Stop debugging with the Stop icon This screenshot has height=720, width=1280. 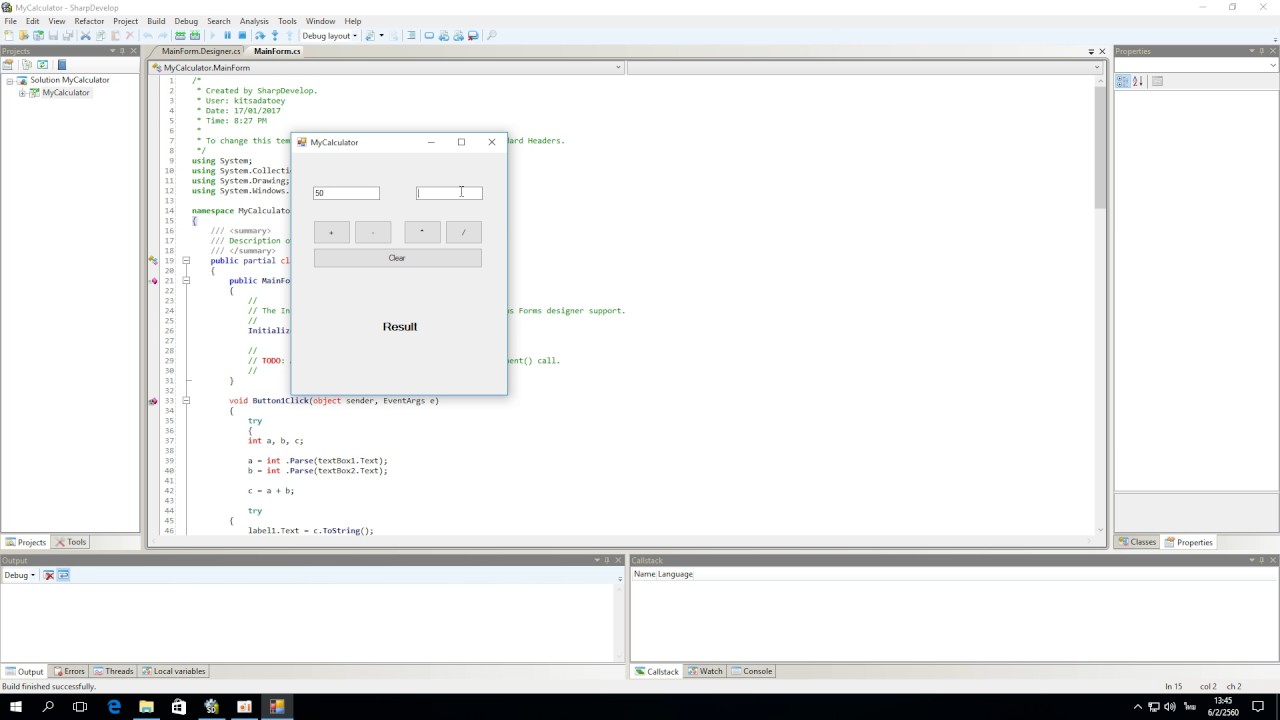click(242, 35)
